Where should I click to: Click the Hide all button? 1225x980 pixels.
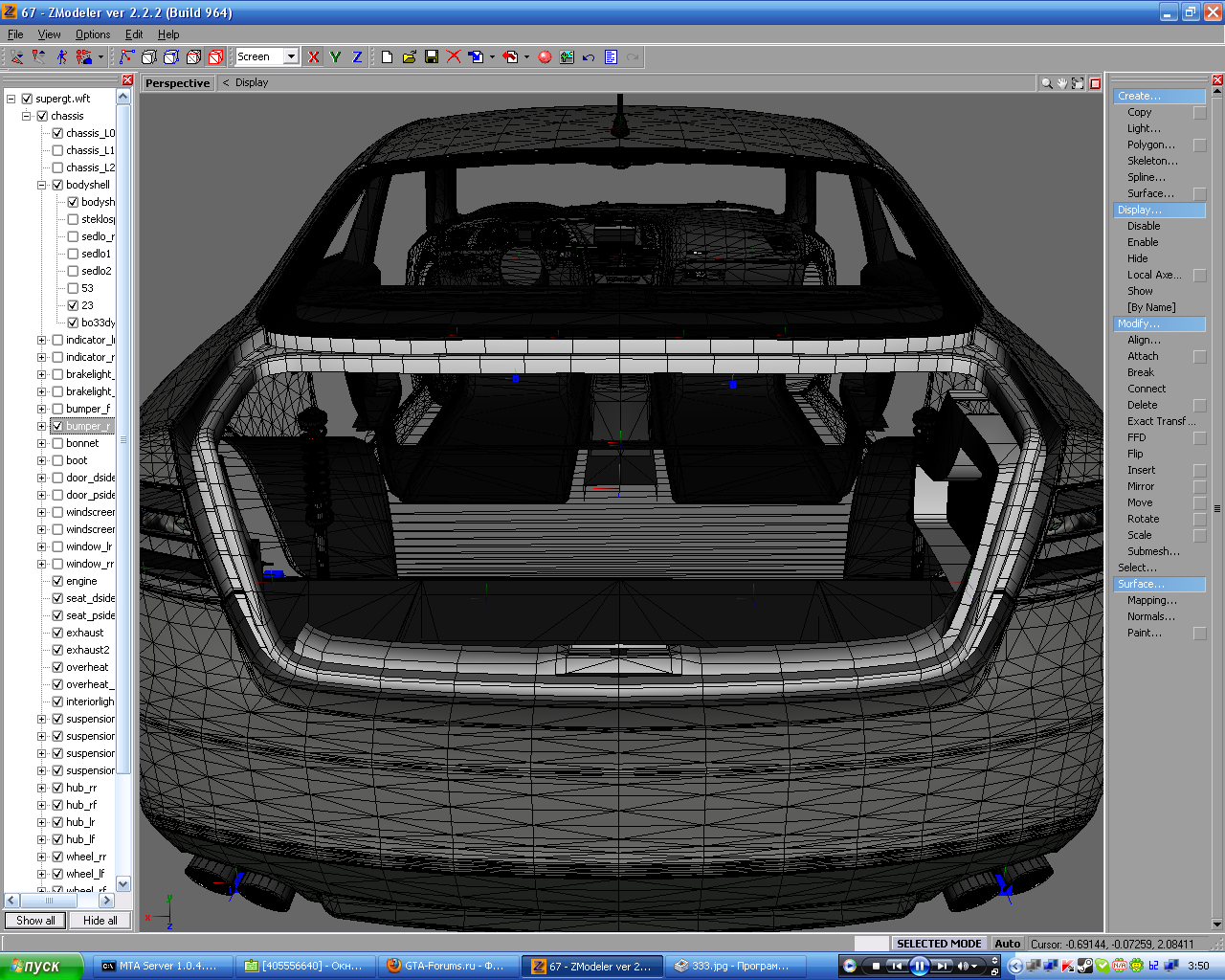click(x=100, y=921)
